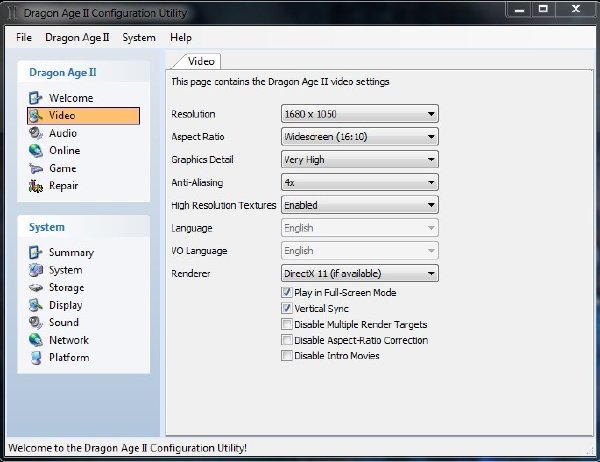Click Summary text in System section
Screen dimensions: 600x462
(71, 253)
